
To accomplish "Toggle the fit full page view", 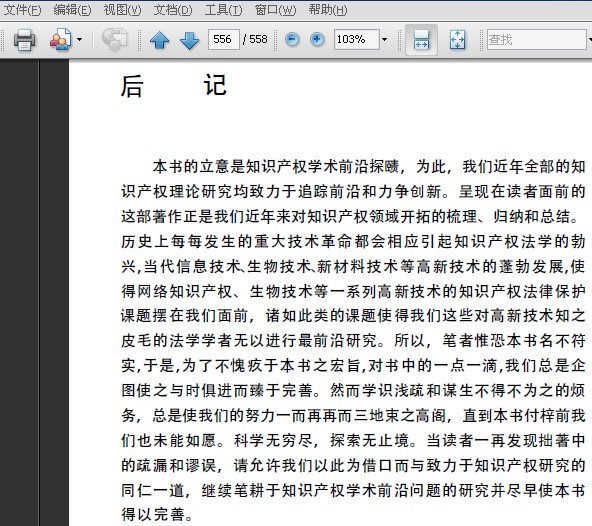I will [457, 40].
